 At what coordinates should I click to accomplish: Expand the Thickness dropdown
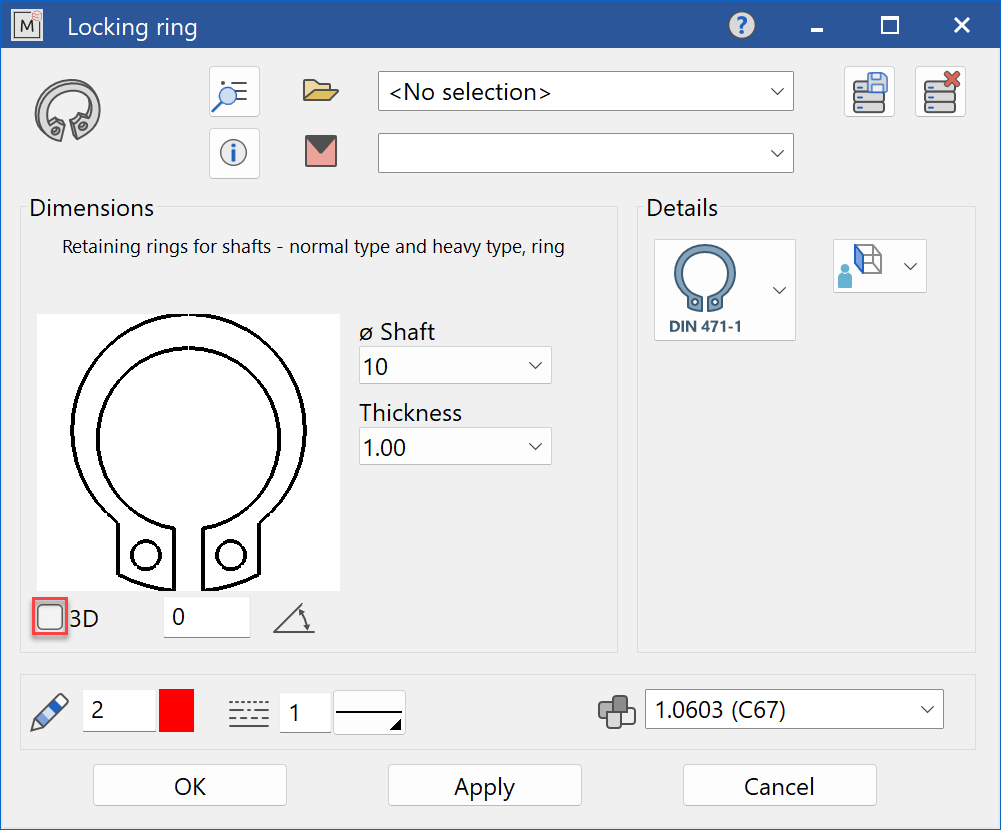[x=455, y=447]
